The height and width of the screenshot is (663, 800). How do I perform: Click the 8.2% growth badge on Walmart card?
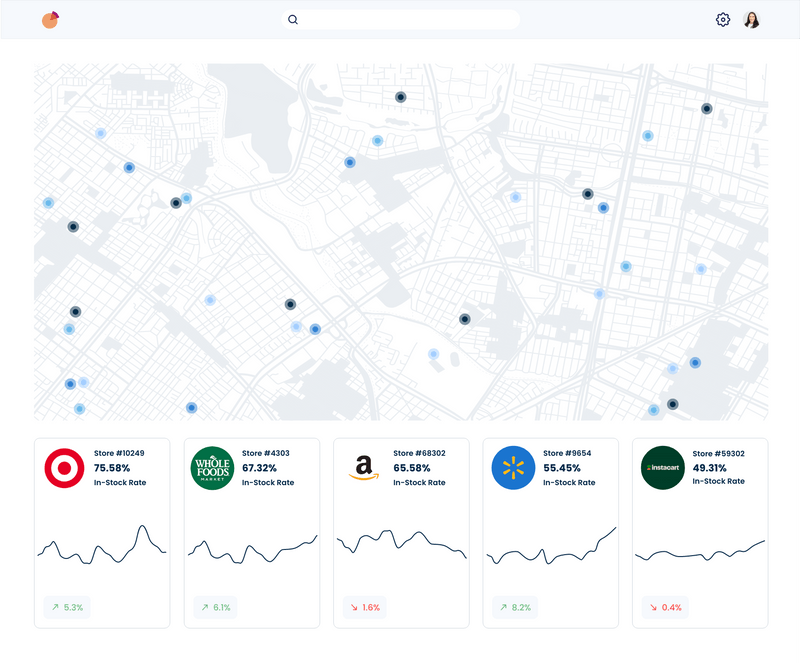coord(516,607)
